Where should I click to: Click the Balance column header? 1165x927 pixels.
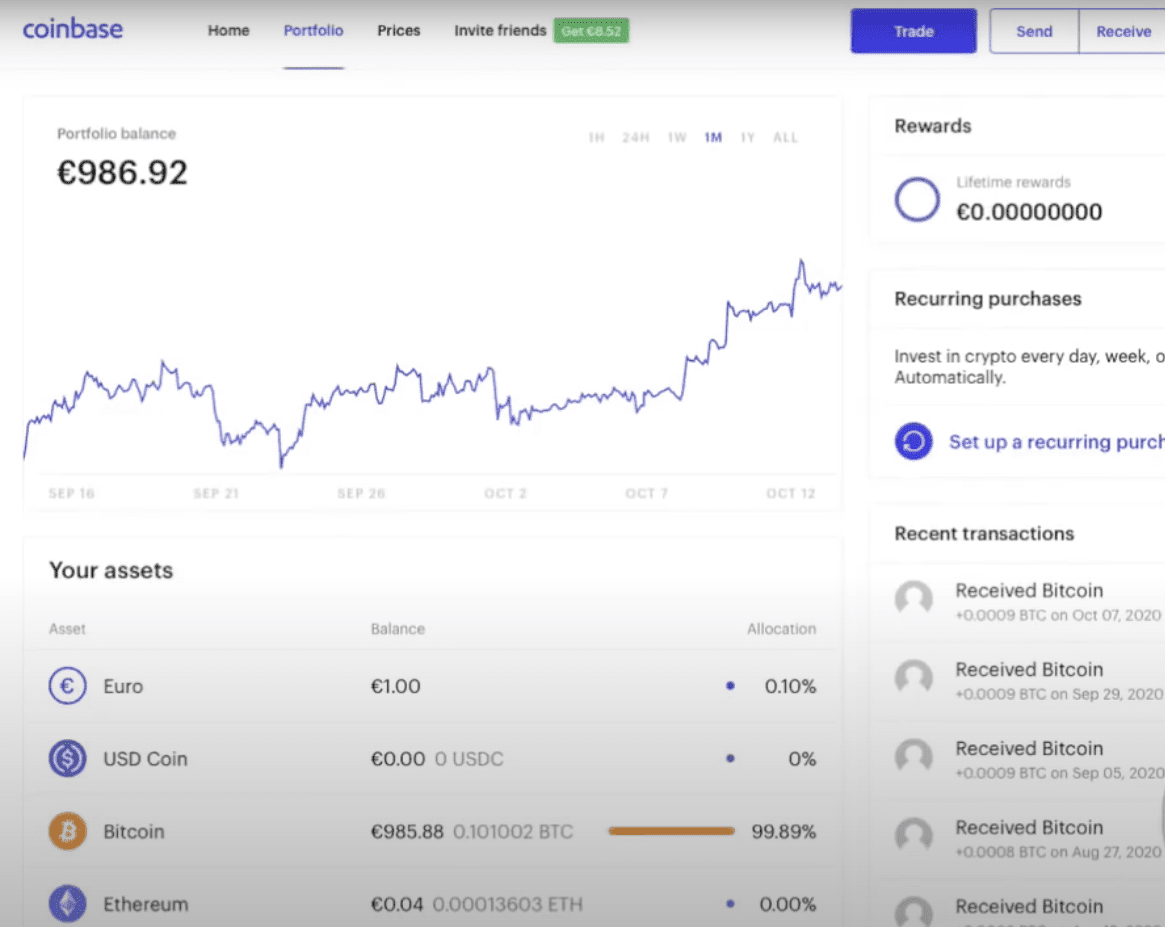coord(397,629)
